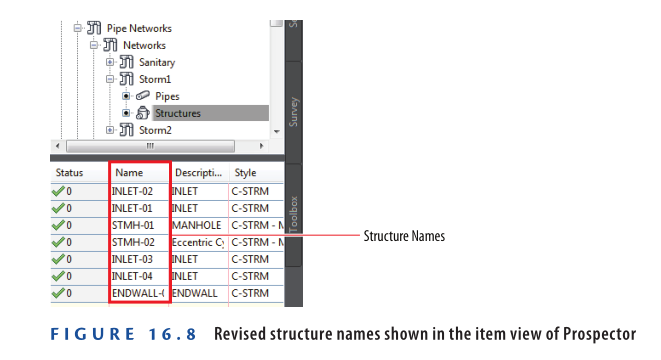Screen dimensions: 661x360
Task: Collapse the Pipe Networks tree node
Action: 78,28
